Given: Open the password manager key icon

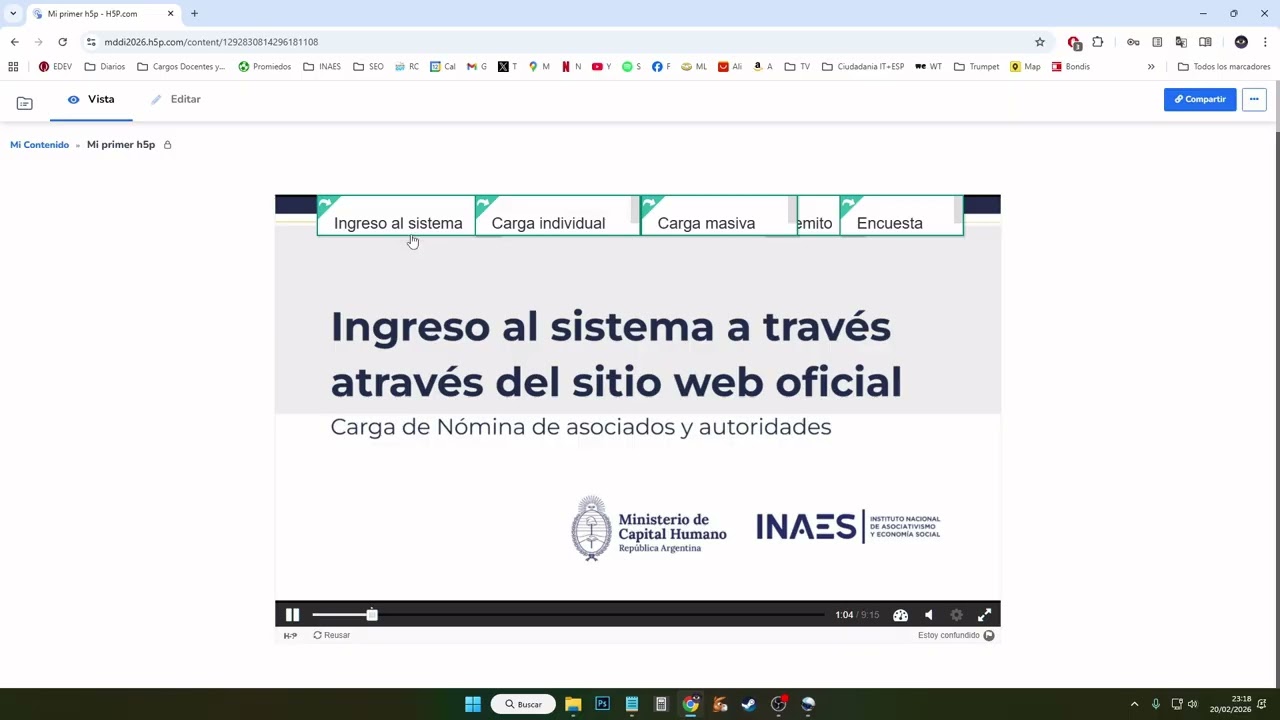Looking at the screenshot, I should [1133, 42].
